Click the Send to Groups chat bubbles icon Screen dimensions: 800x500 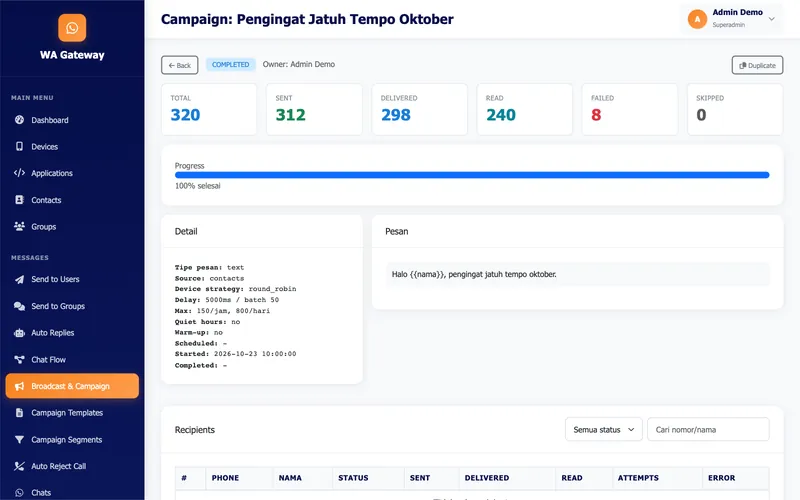19,306
